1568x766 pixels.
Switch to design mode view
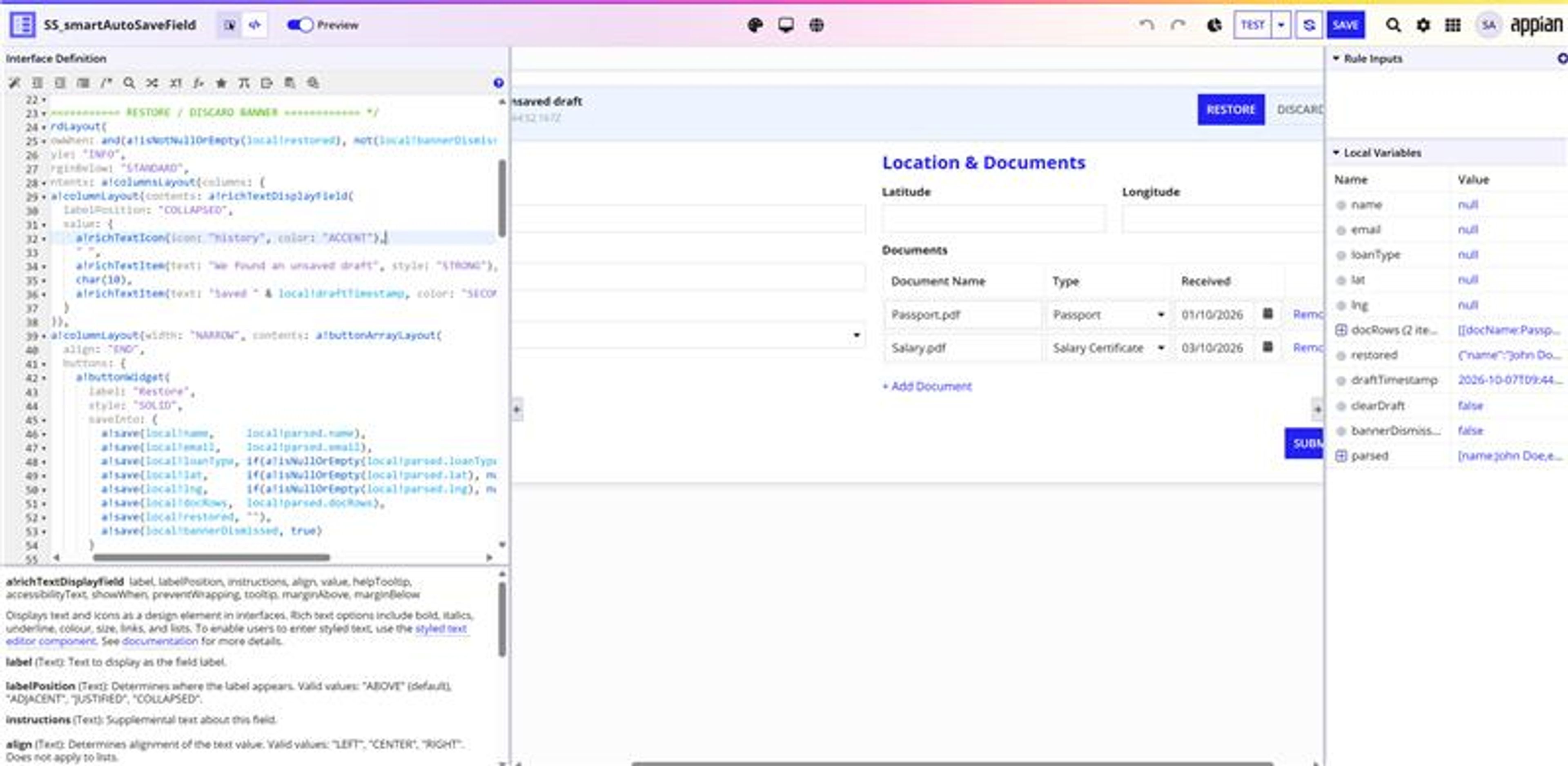[229, 25]
